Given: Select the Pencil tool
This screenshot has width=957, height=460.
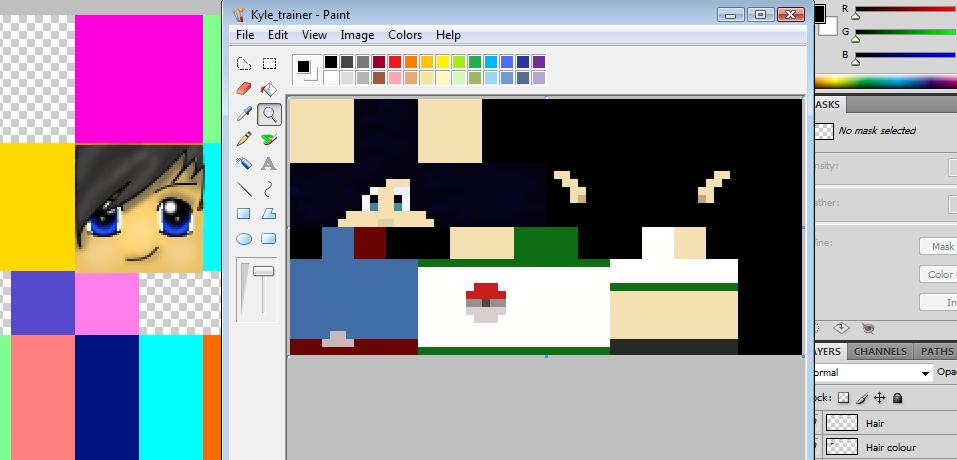Looking at the screenshot, I should click(244, 139).
